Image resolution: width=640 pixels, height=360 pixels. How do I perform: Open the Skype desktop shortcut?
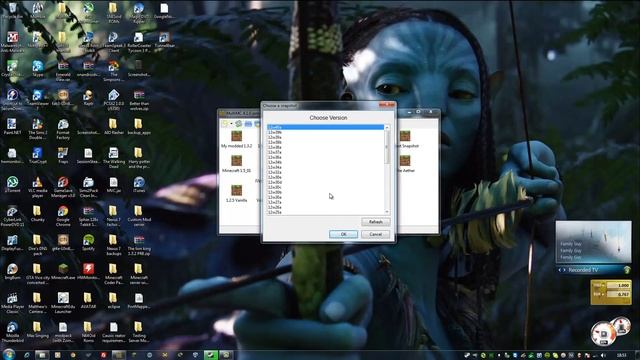click(38, 69)
